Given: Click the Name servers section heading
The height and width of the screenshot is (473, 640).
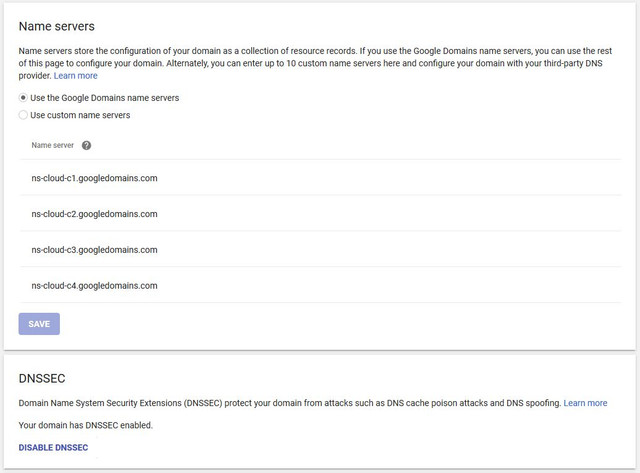Looking at the screenshot, I should [57, 26].
